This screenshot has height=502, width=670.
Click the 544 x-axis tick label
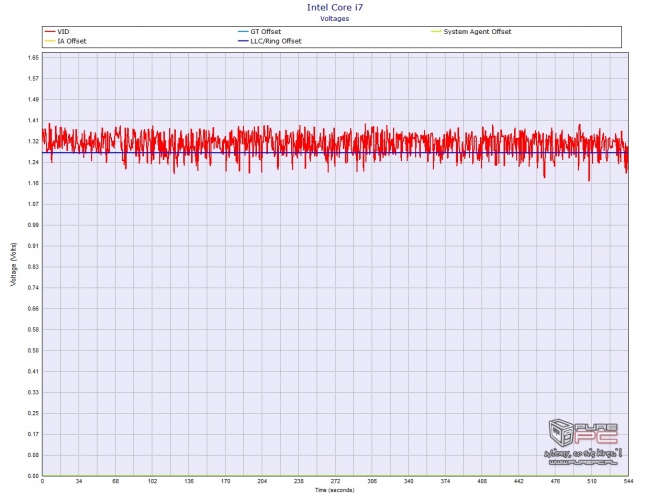pos(629,481)
